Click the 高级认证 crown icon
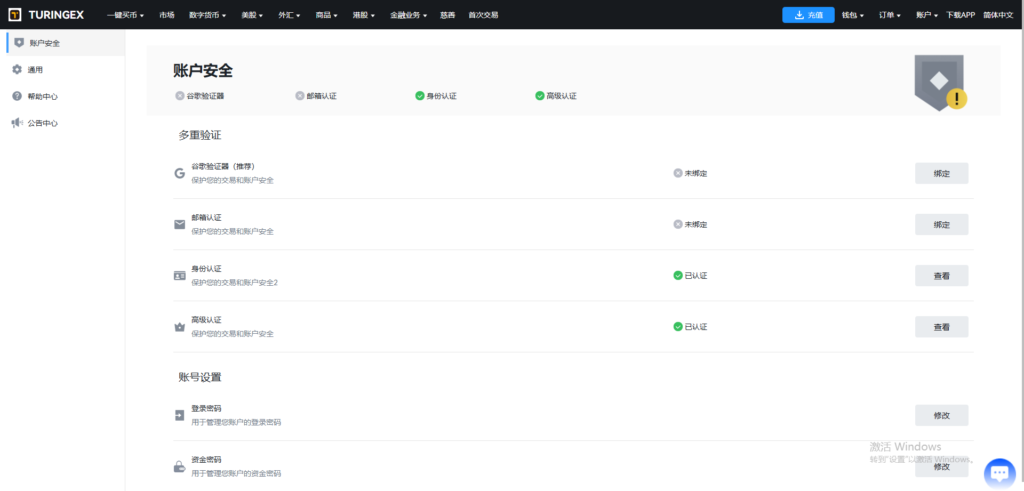Viewport: 1024px width, 491px height. click(x=180, y=327)
